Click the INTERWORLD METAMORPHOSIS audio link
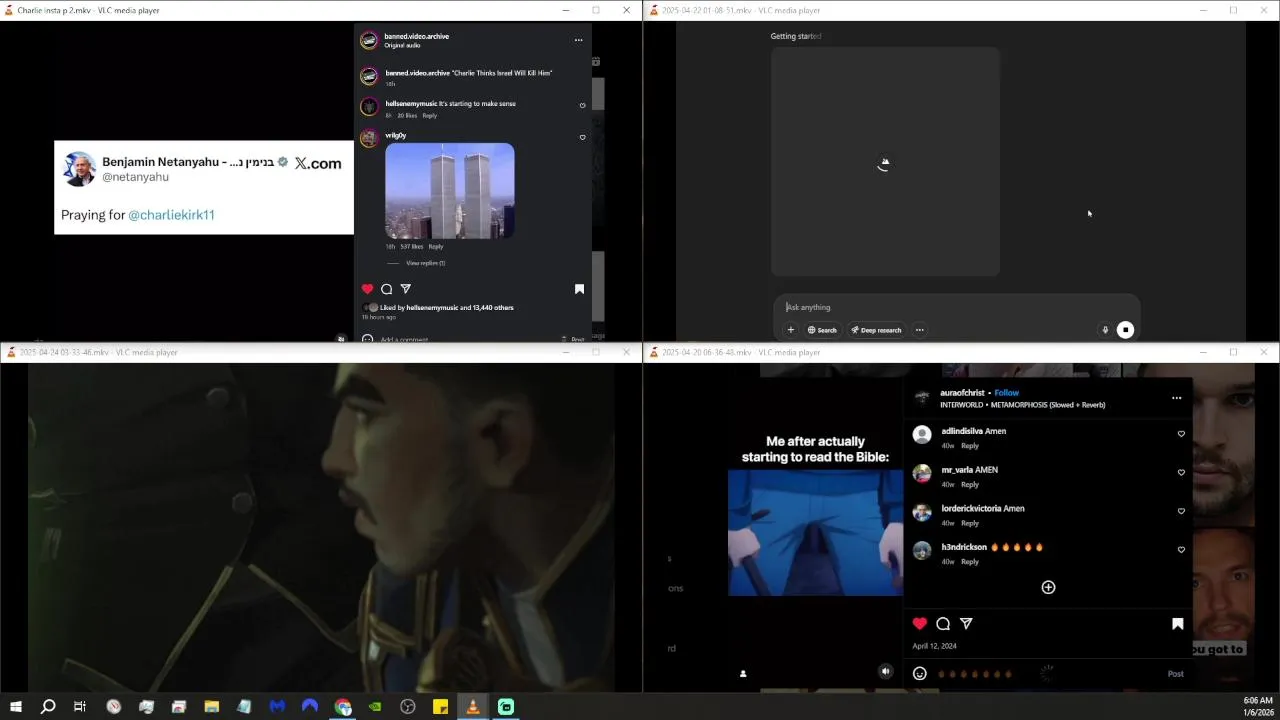The height and width of the screenshot is (720, 1280). tap(1022, 405)
